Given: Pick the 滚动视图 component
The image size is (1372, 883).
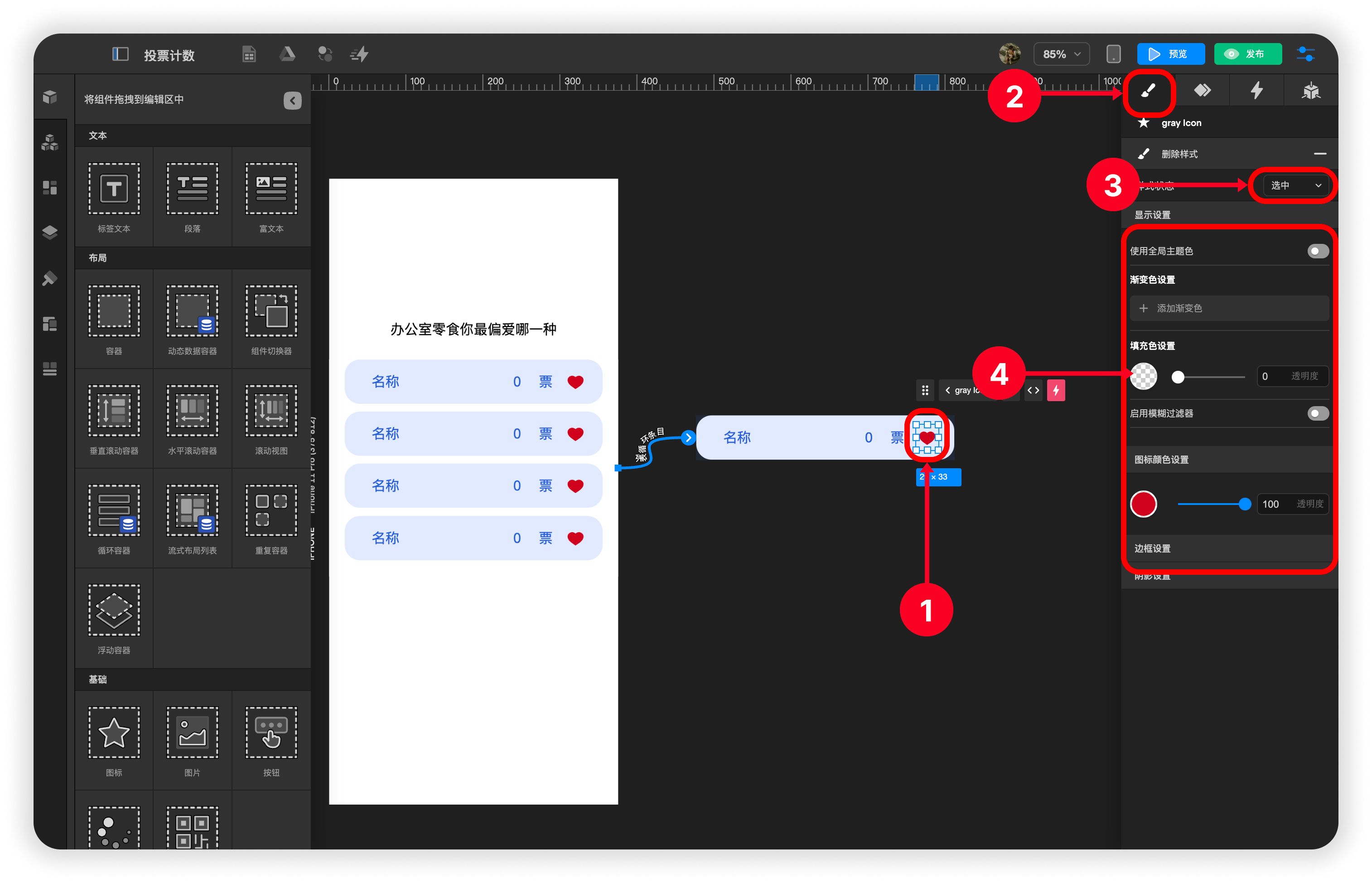Looking at the screenshot, I should click(x=271, y=418).
